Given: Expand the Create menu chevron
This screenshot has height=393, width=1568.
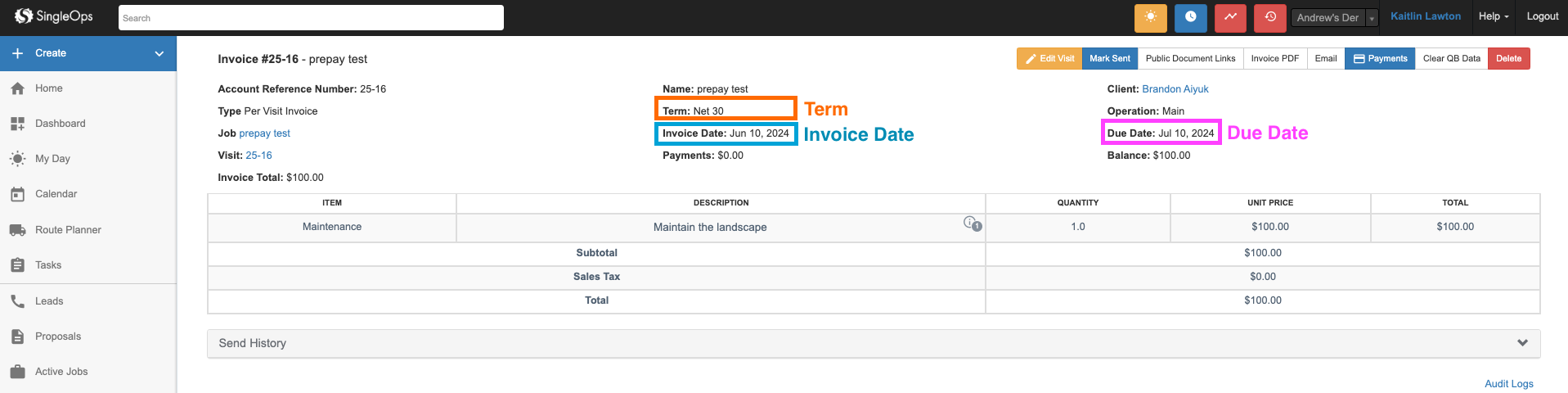Looking at the screenshot, I should 159,53.
